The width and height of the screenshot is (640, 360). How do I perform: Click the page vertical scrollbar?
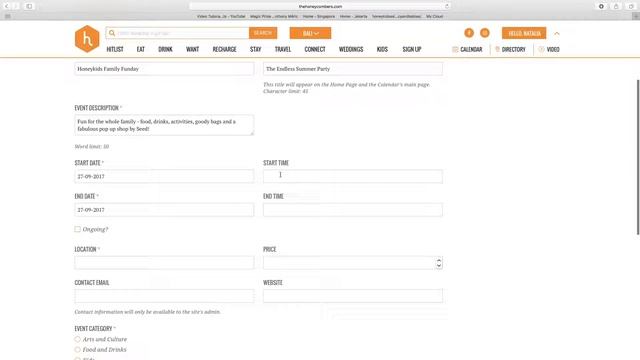pos(638,157)
